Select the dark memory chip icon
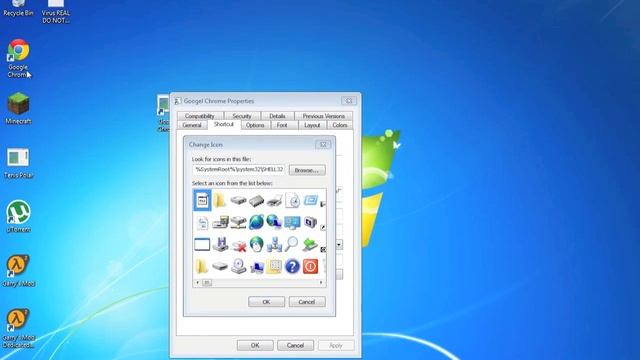 click(x=256, y=201)
